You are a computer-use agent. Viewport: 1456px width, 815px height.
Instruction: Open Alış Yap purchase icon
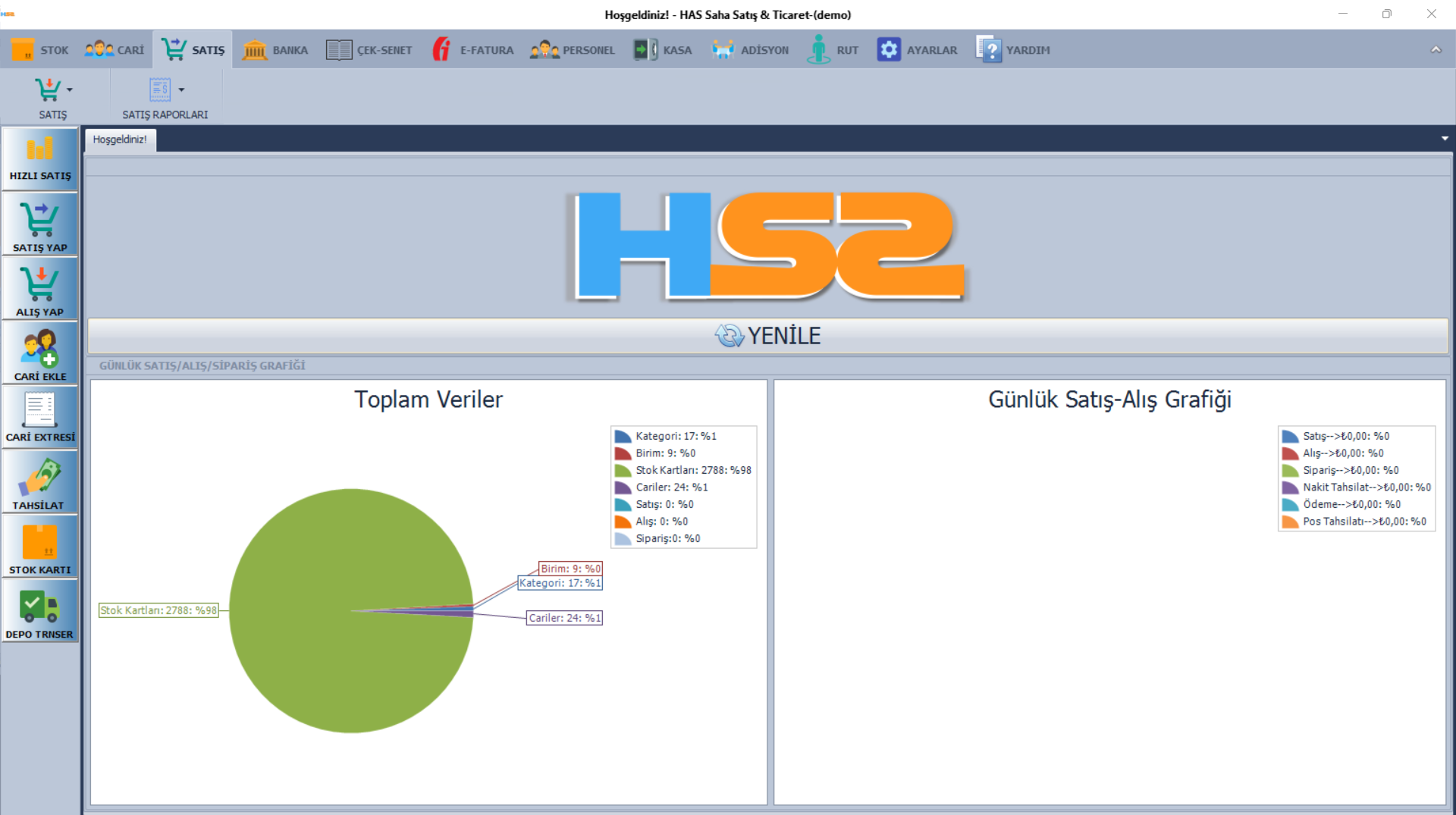(x=39, y=285)
